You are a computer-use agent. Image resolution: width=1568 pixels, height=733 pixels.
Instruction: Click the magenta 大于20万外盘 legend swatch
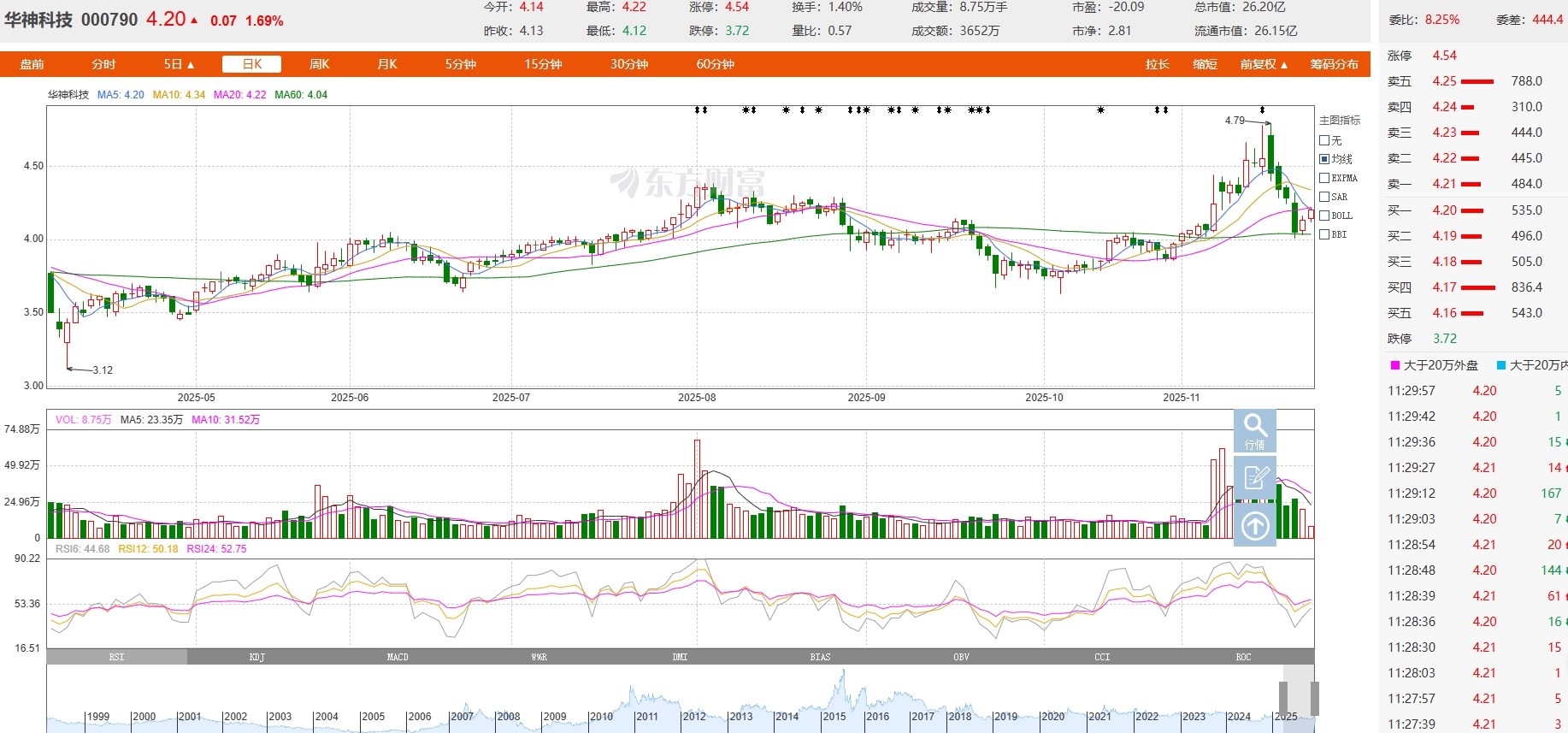point(1395,365)
